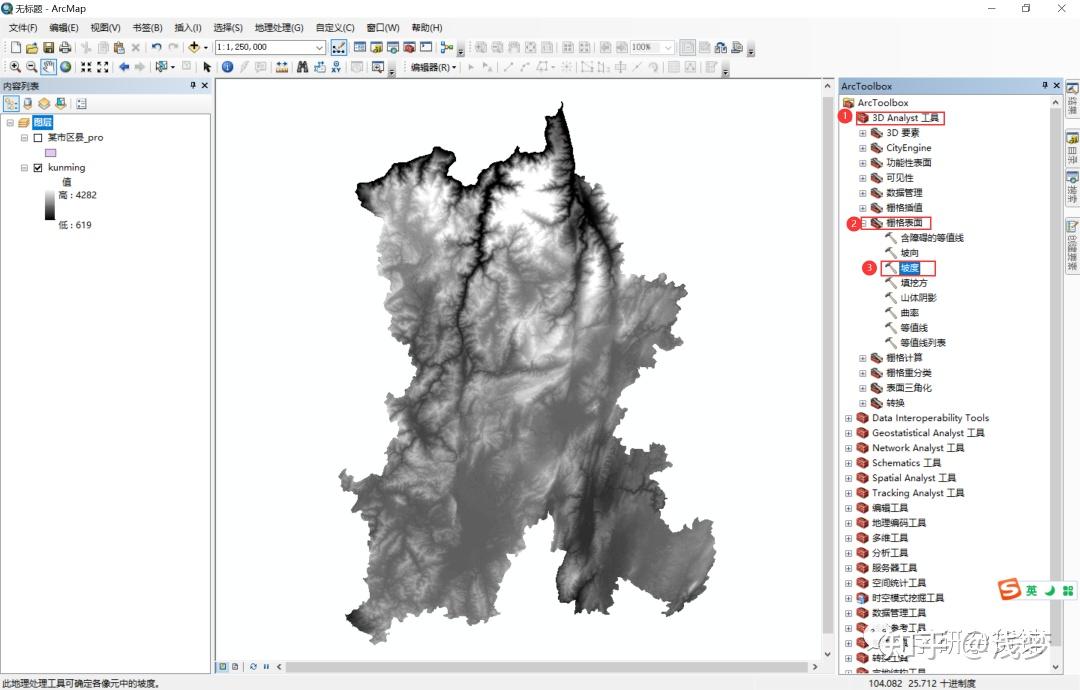Click the Fixed Zoom In icon
Screen dimensions: 1080x690
(86, 67)
